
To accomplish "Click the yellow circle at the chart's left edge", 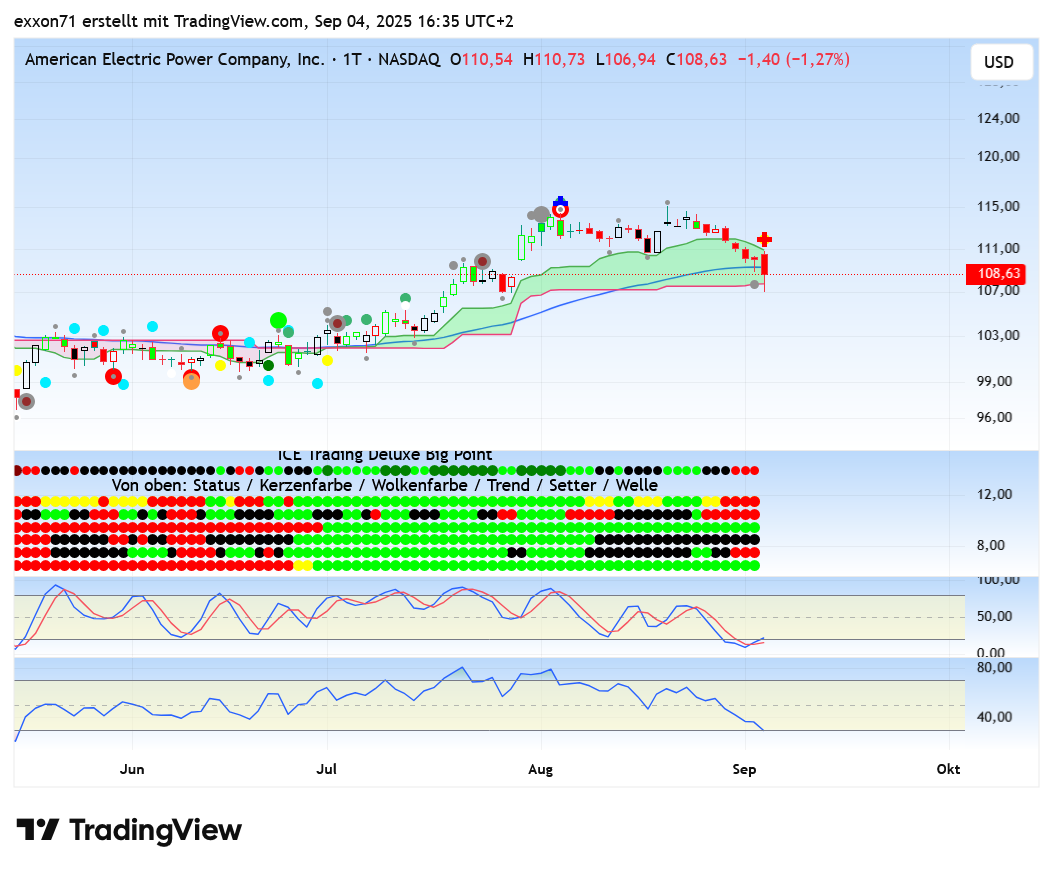I will pyautogui.click(x=17, y=370).
